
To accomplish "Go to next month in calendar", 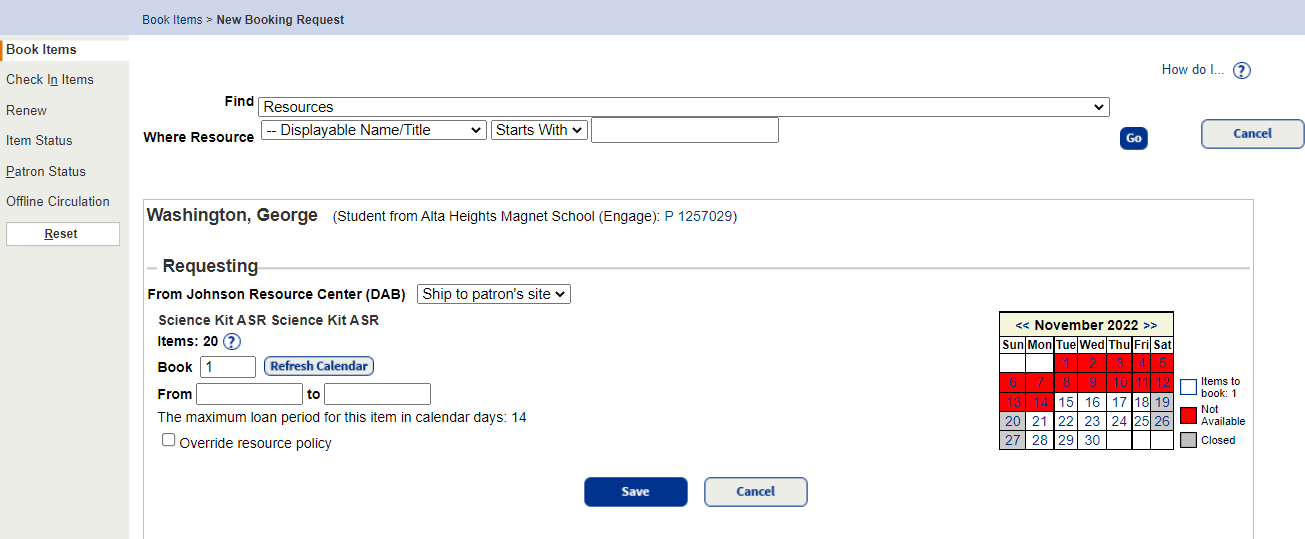I will (1150, 325).
